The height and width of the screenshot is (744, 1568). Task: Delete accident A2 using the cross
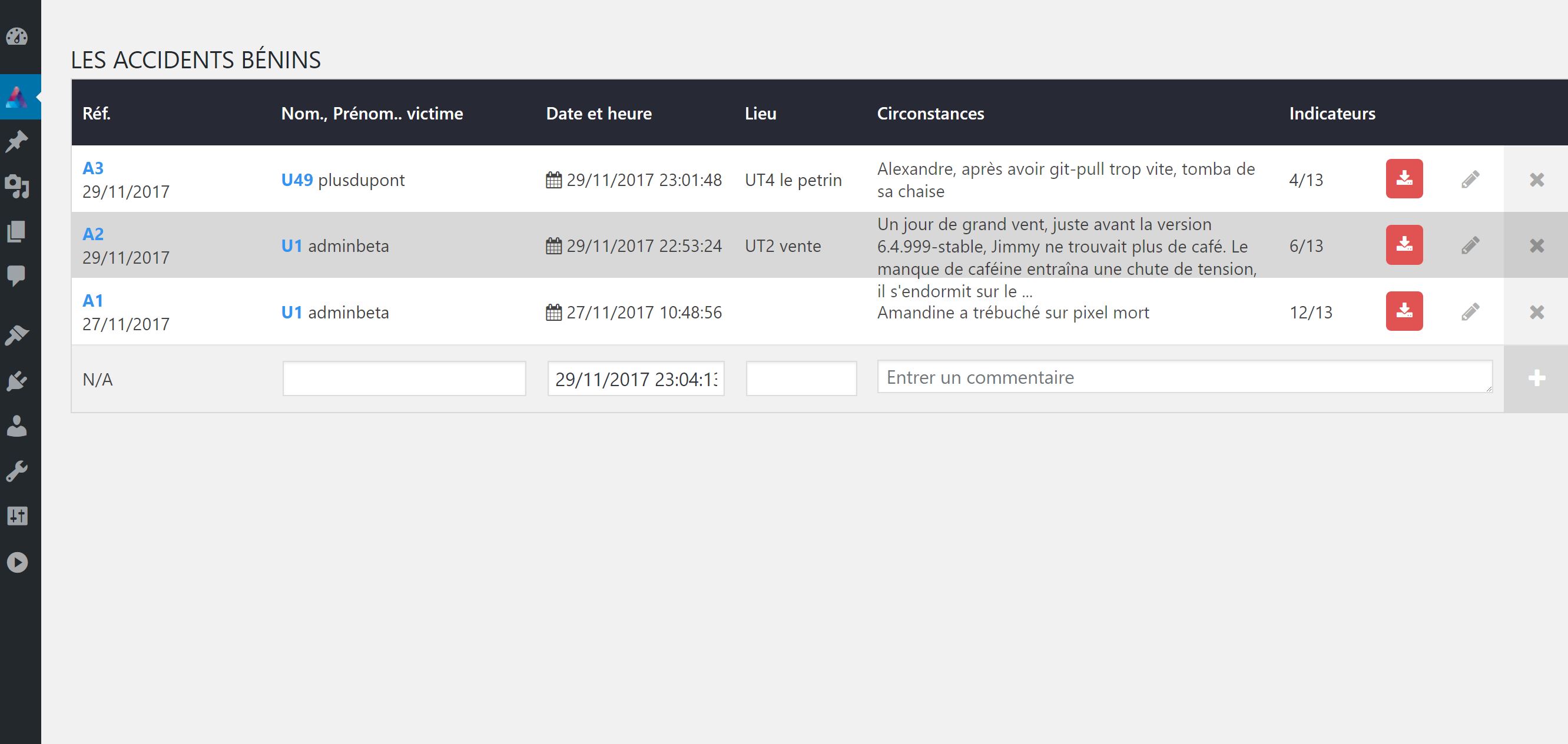click(1536, 246)
